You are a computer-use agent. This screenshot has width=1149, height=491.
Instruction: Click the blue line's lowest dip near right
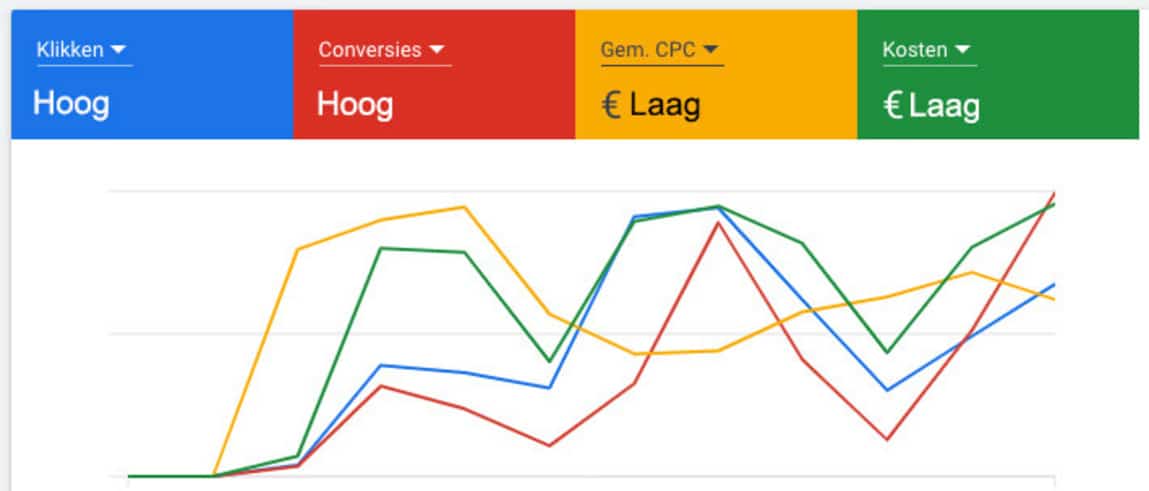click(x=887, y=390)
